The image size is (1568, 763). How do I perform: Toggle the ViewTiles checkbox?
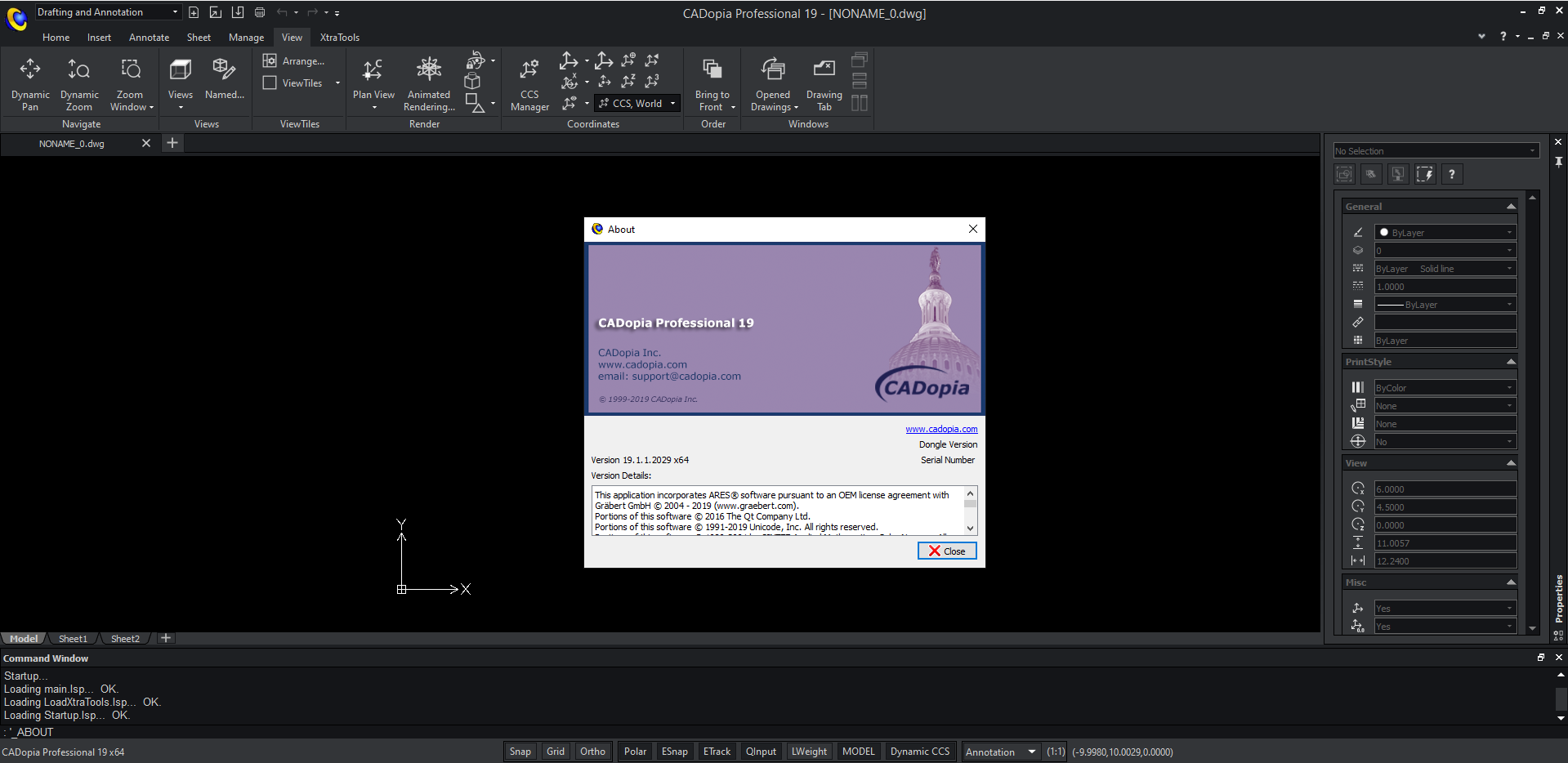click(x=270, y=83)
